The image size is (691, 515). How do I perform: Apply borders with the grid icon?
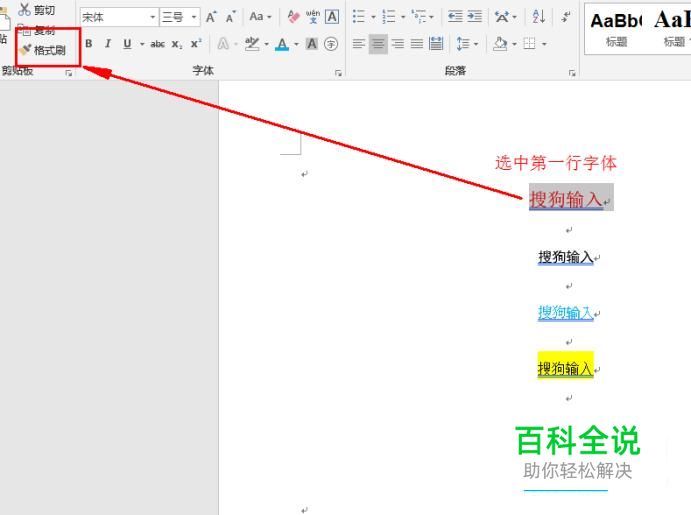(x=529, y=44)
